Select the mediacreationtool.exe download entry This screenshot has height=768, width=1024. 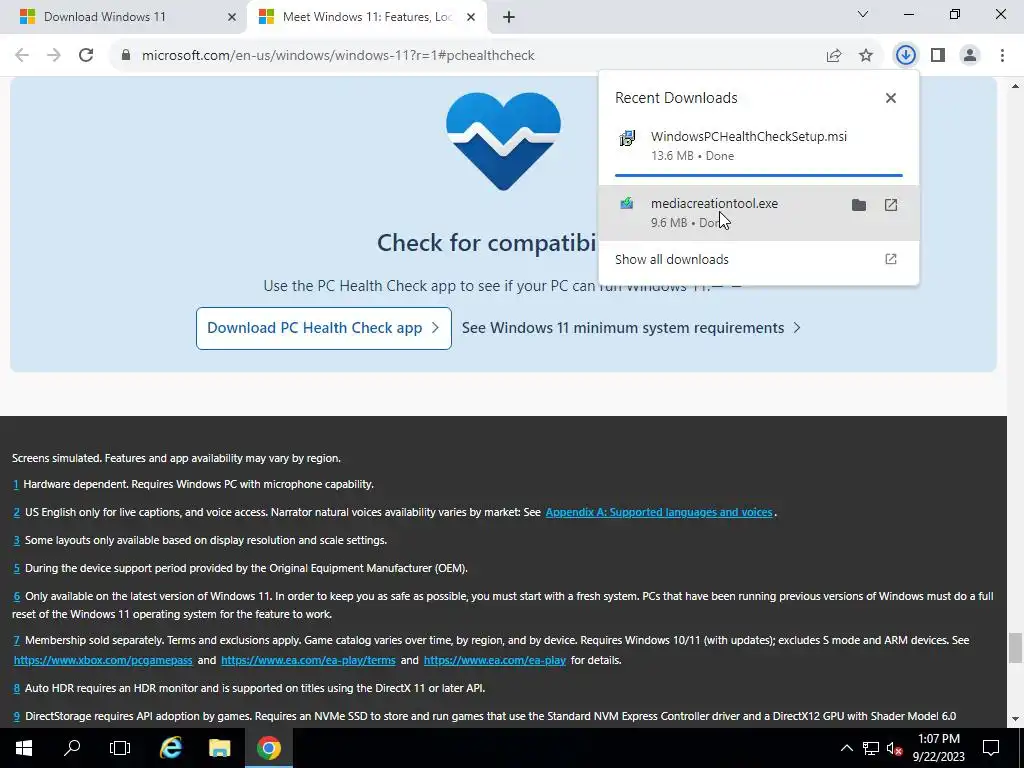coord(758,213)
